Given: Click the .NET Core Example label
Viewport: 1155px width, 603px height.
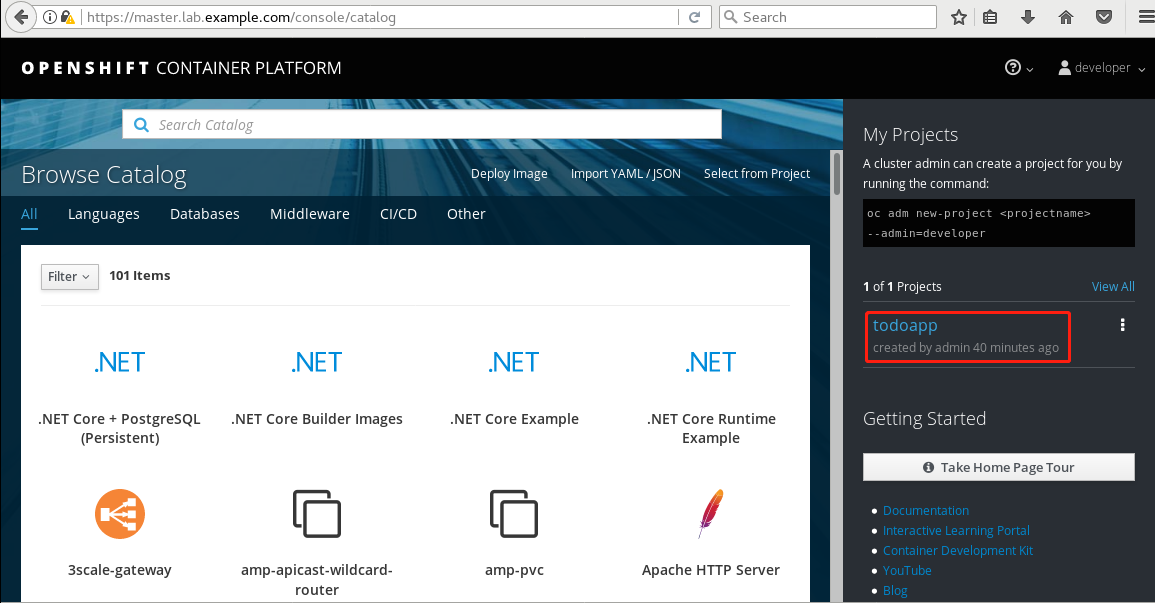Looking at the screenshot, I should [514, 419].
